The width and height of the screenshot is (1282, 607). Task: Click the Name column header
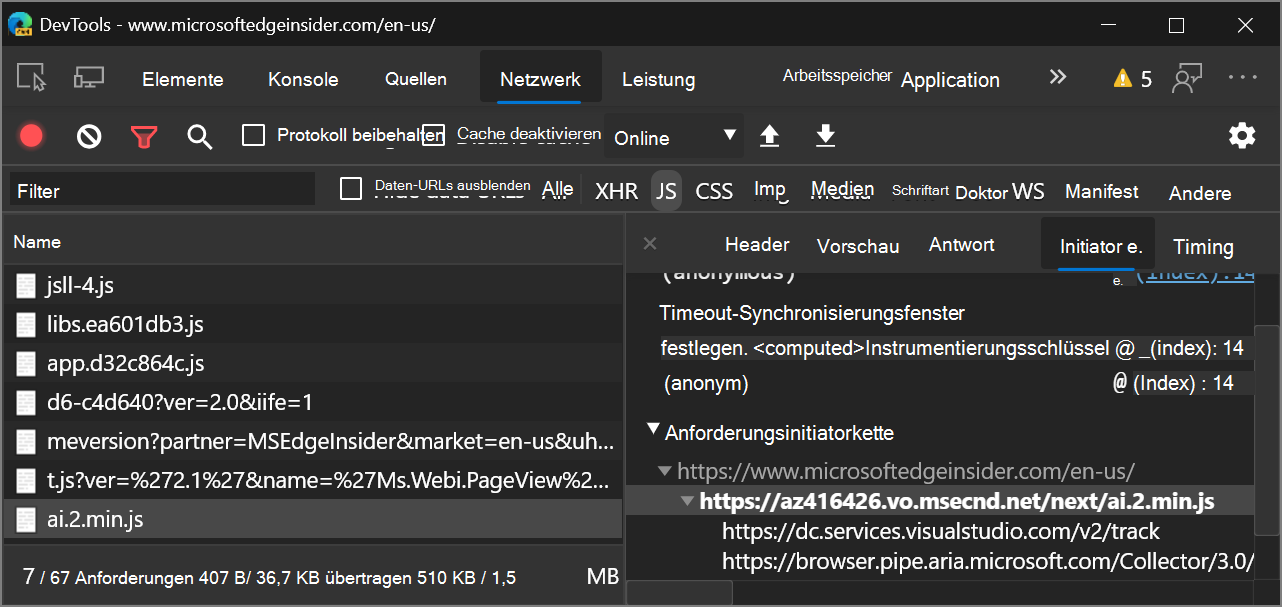point(312,242)
